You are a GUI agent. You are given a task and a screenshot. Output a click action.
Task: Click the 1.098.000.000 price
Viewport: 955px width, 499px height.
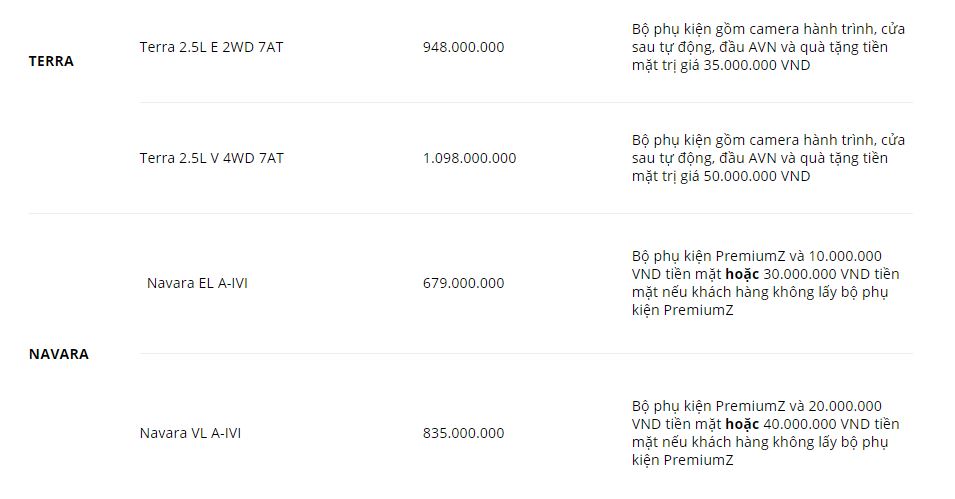[x=469, y=158]
